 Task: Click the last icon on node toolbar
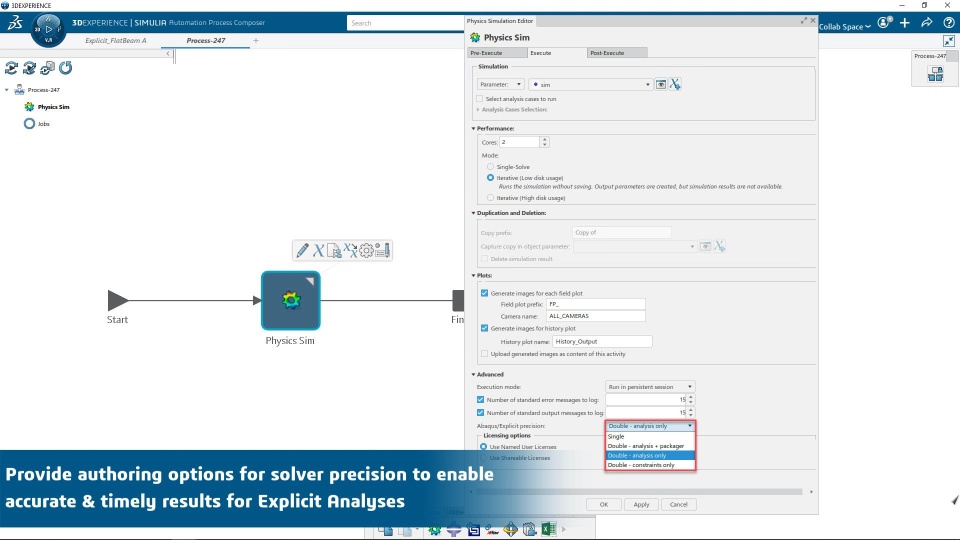pos(383,250)
